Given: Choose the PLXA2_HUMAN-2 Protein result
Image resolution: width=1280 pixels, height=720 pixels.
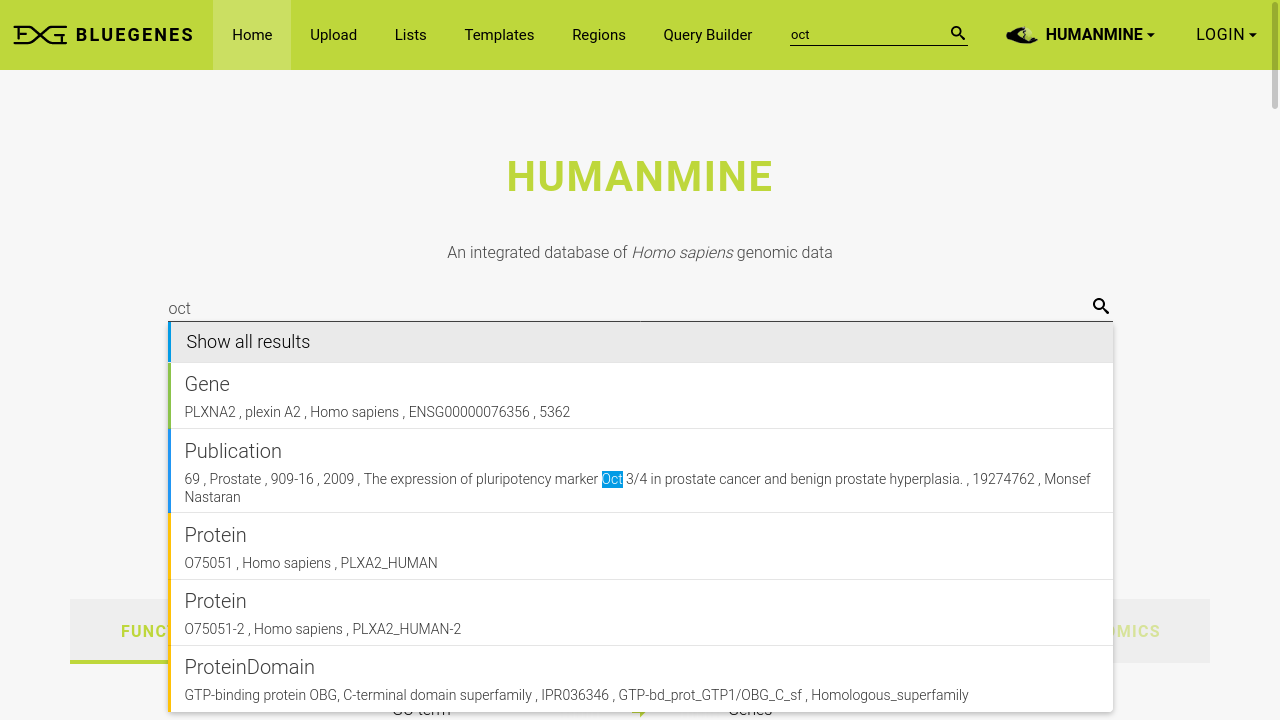Looking at the screenshot, I should point(640,613).
